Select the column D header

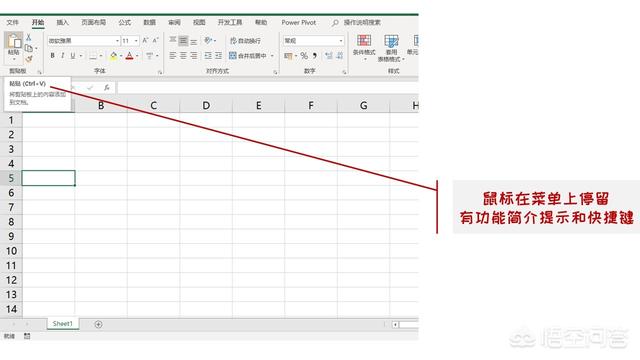(x=206, y=106)
